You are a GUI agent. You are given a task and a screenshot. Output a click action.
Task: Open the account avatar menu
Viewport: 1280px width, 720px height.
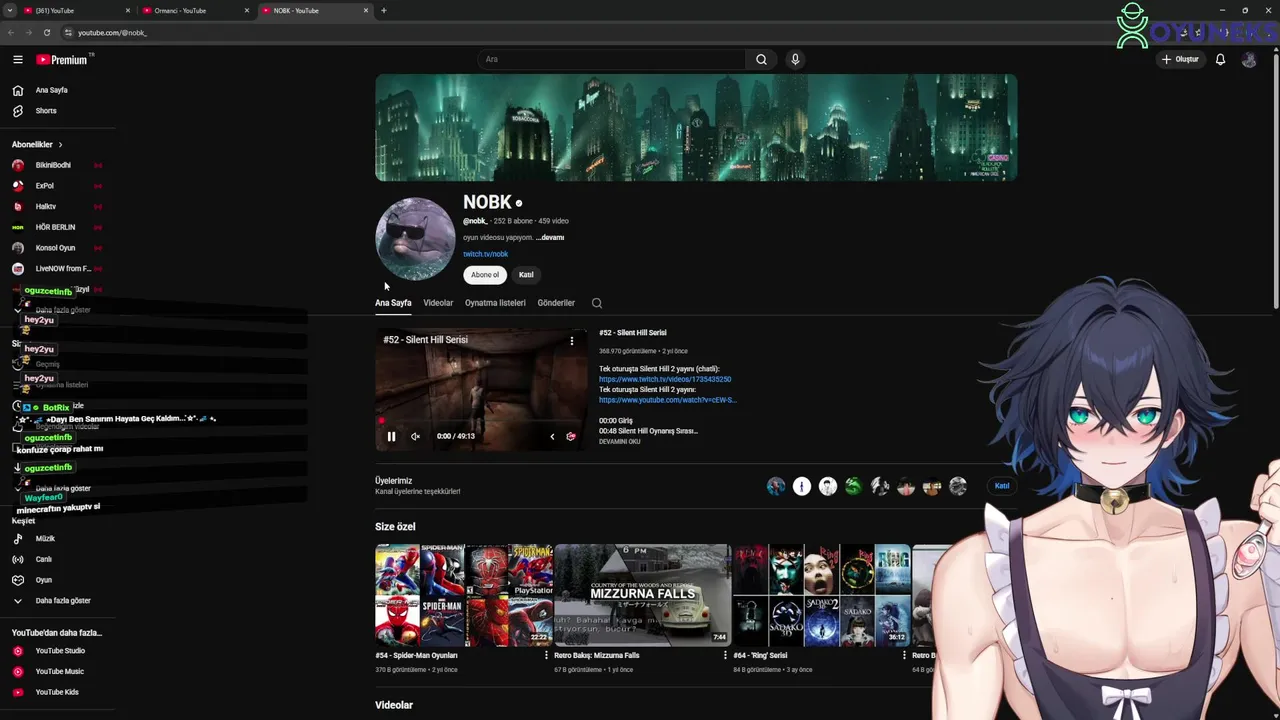1249,60
